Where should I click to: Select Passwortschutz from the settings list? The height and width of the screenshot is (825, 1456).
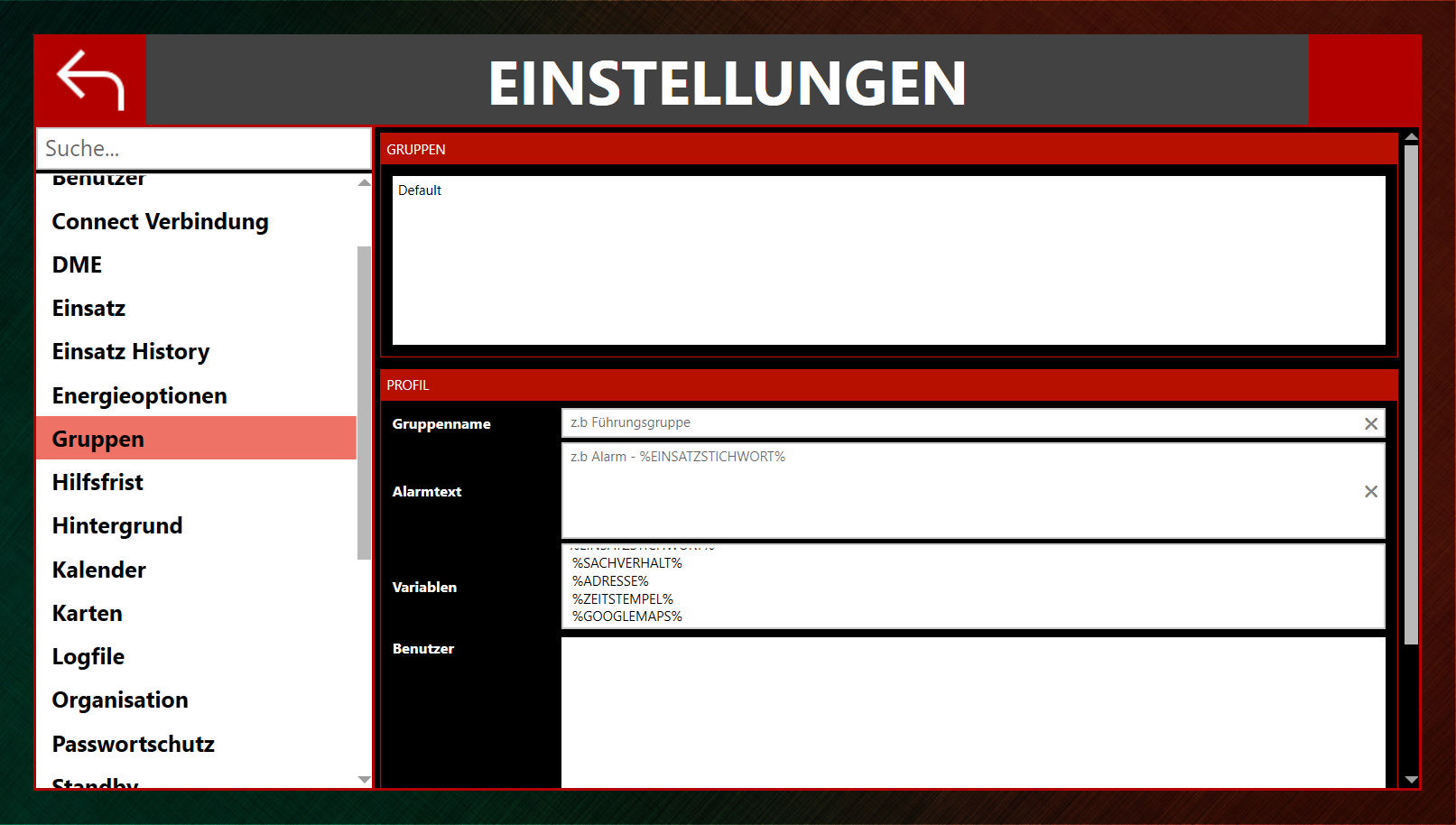coord(133,743)
